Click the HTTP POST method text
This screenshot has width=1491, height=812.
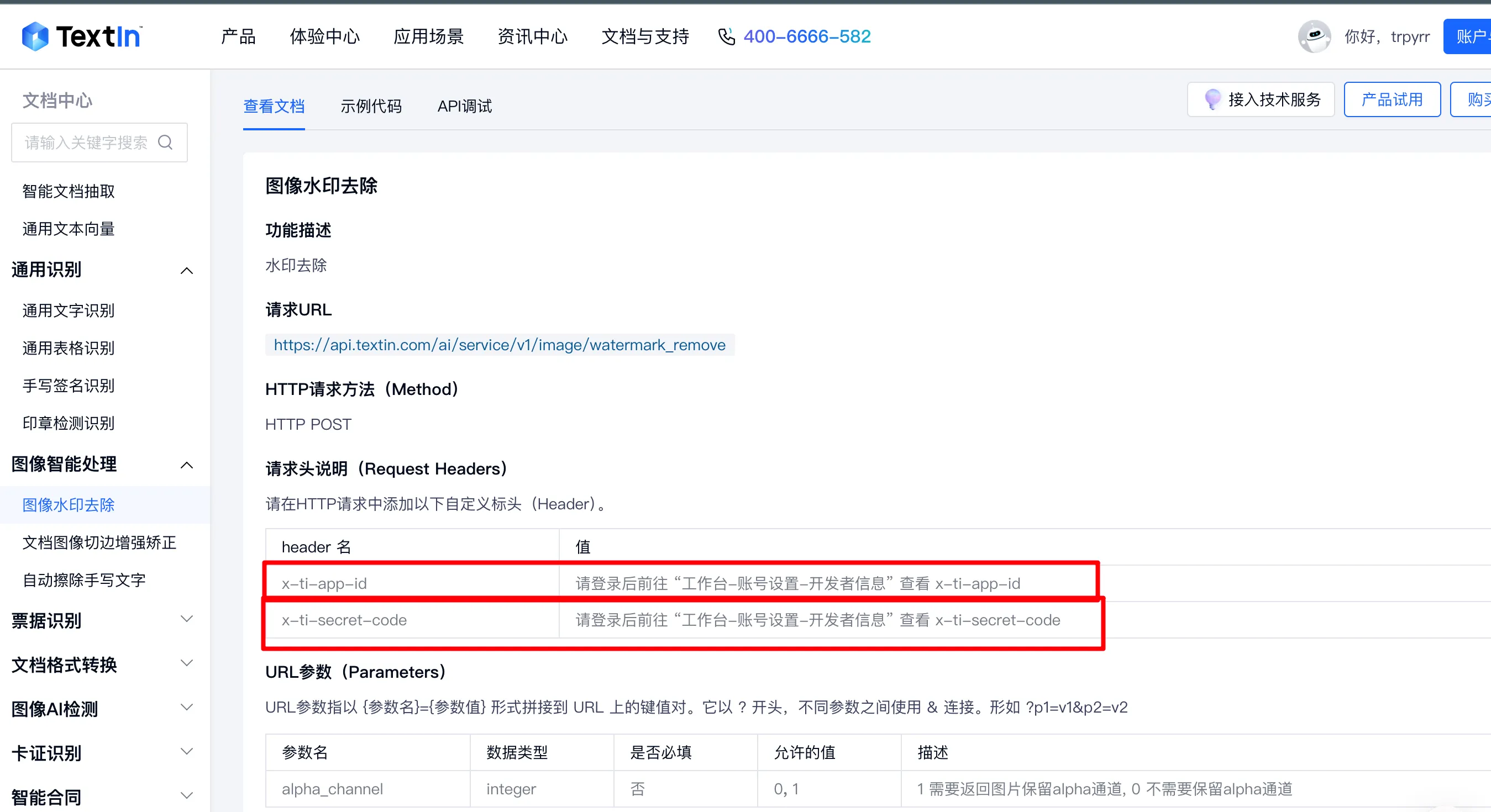308,425
